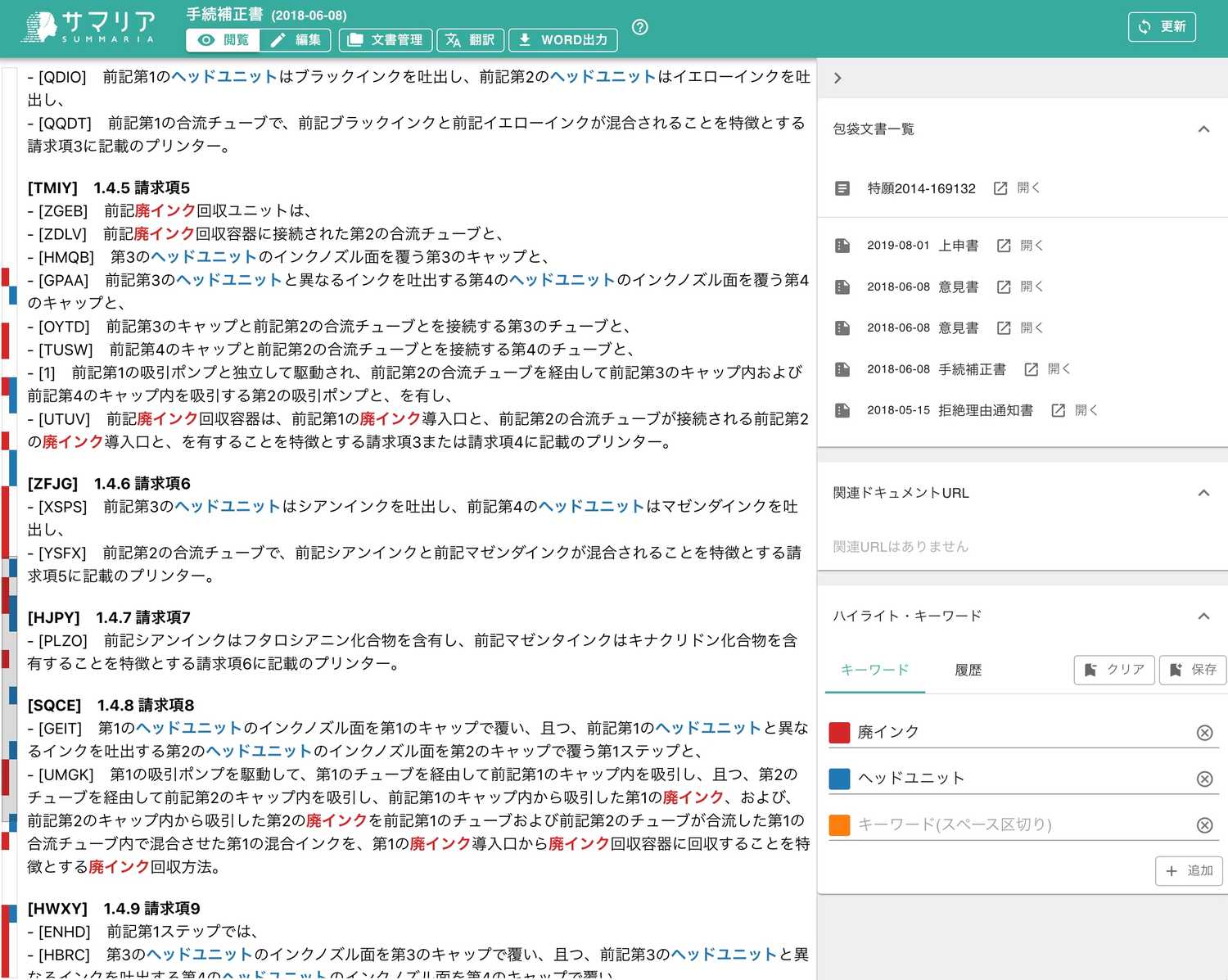Click the 廃インク keyword field
1228x980 pixels.
(1023, 733)
